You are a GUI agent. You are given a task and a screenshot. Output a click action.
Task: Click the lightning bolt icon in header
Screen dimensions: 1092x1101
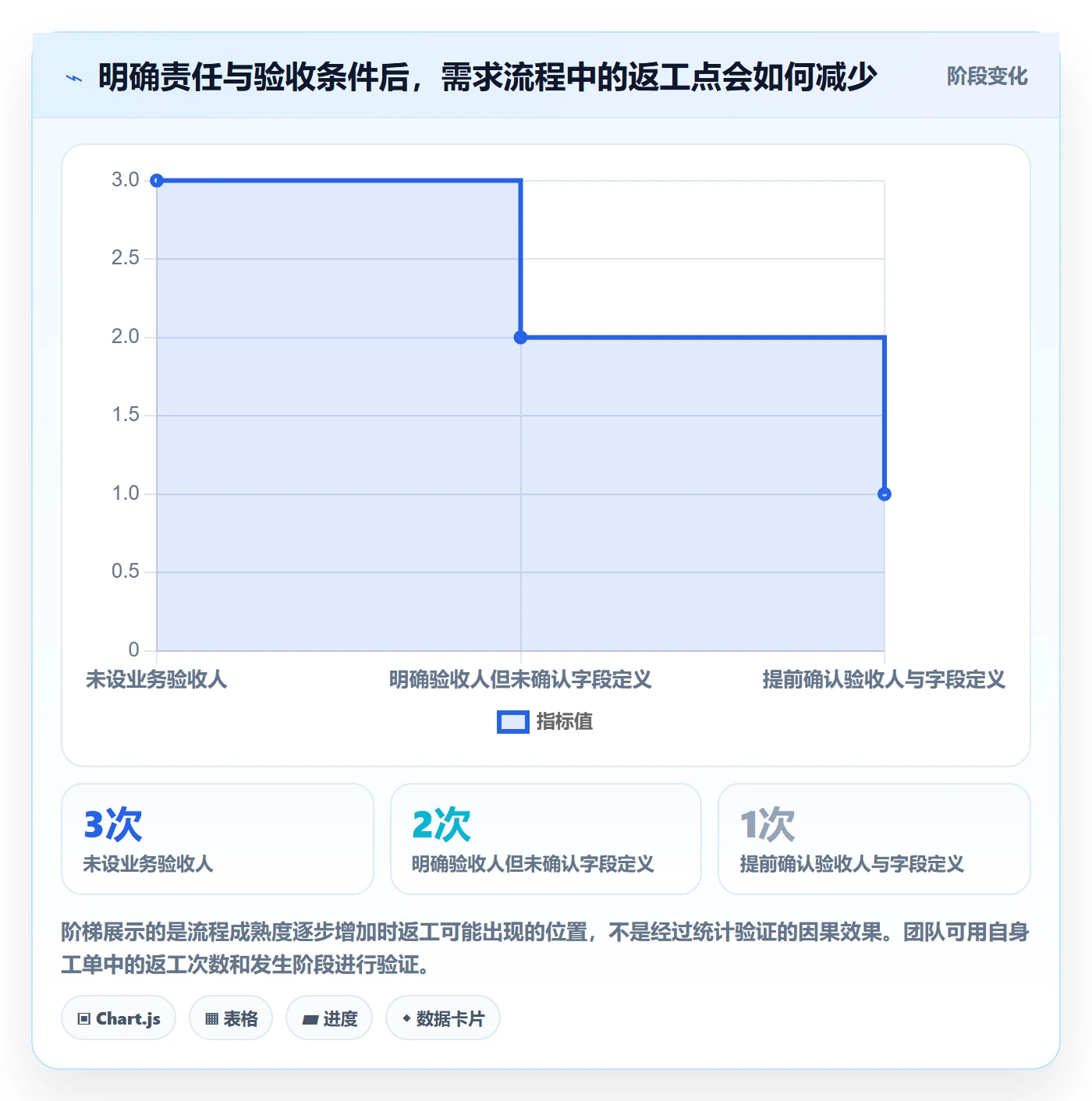click(74, 78)
